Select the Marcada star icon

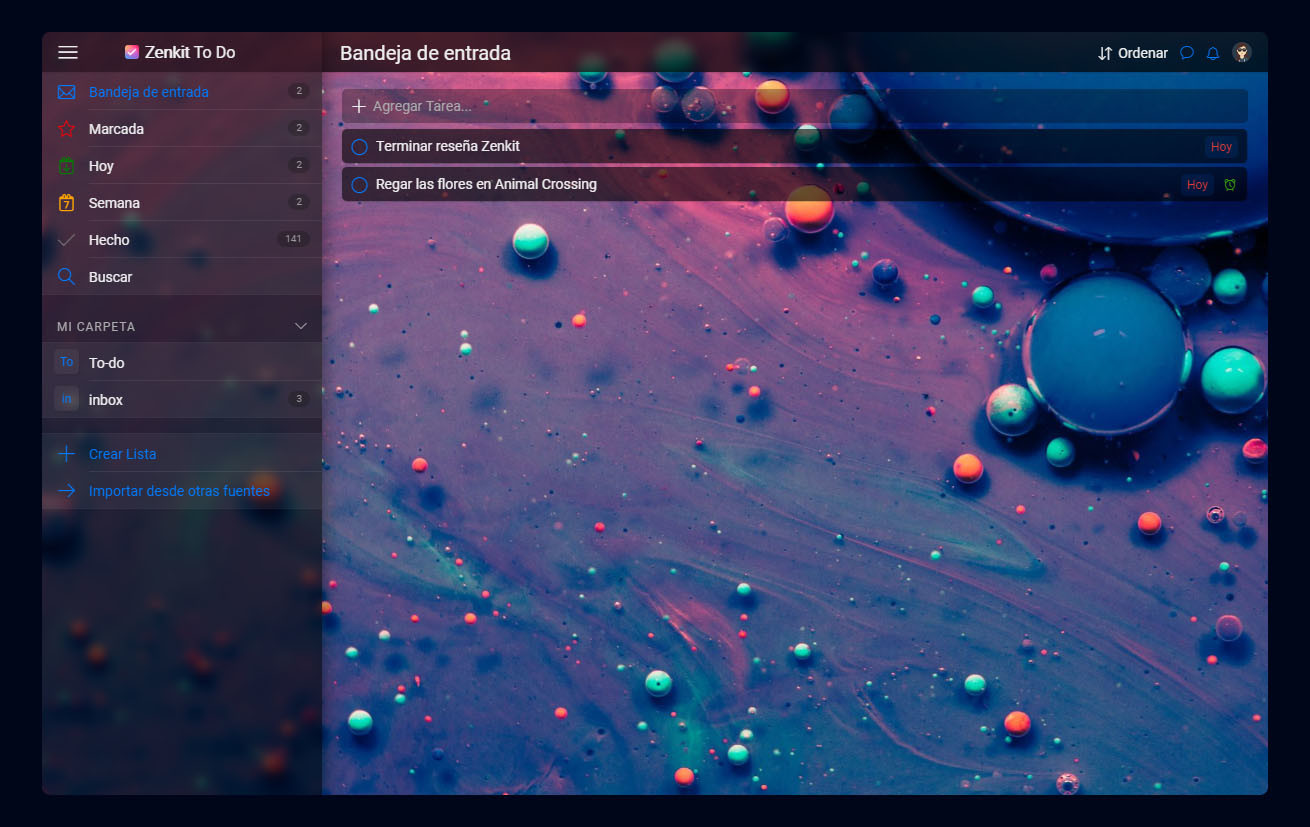(x=66, y=128)
